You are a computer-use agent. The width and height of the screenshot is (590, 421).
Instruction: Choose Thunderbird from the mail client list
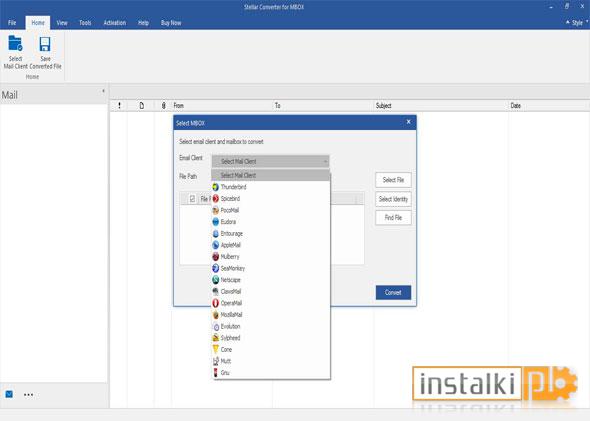click(x=271, y=187)
